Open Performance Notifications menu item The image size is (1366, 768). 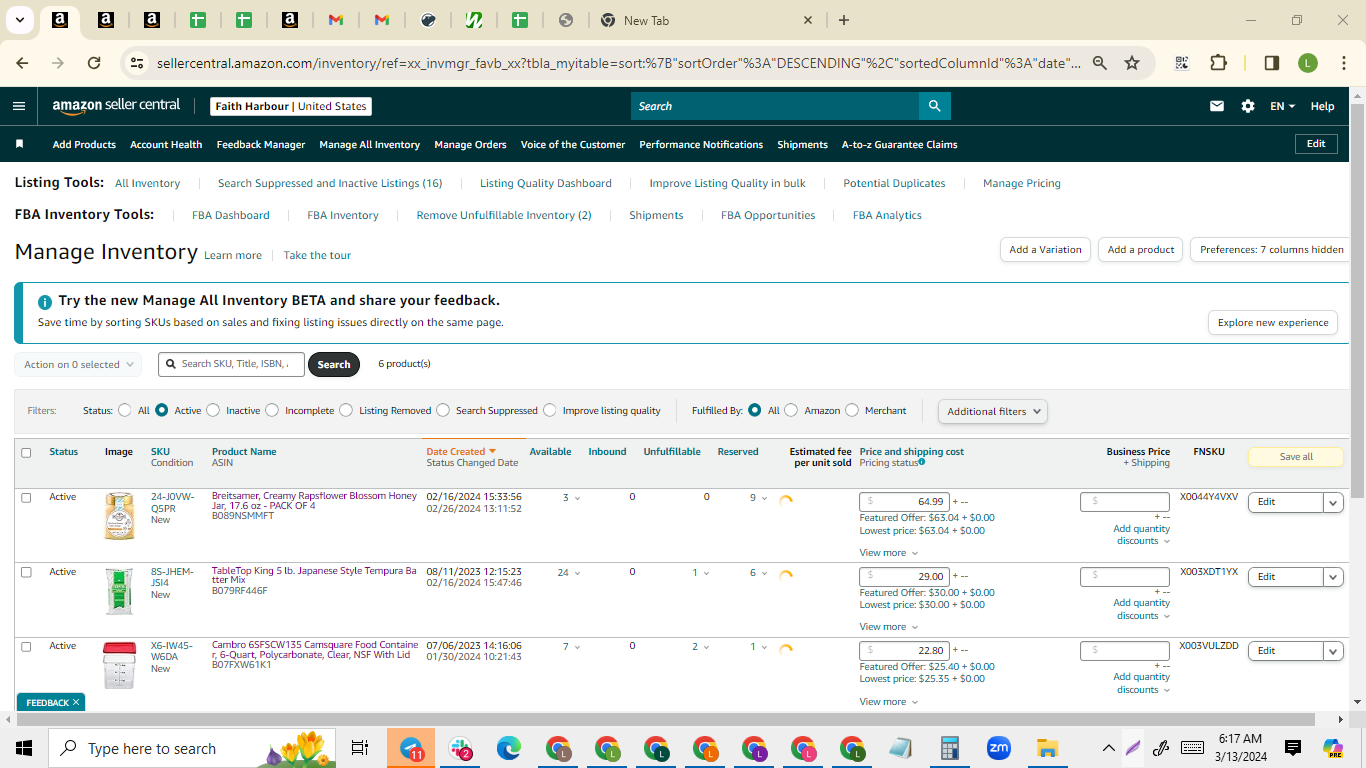tap(701, 144)
